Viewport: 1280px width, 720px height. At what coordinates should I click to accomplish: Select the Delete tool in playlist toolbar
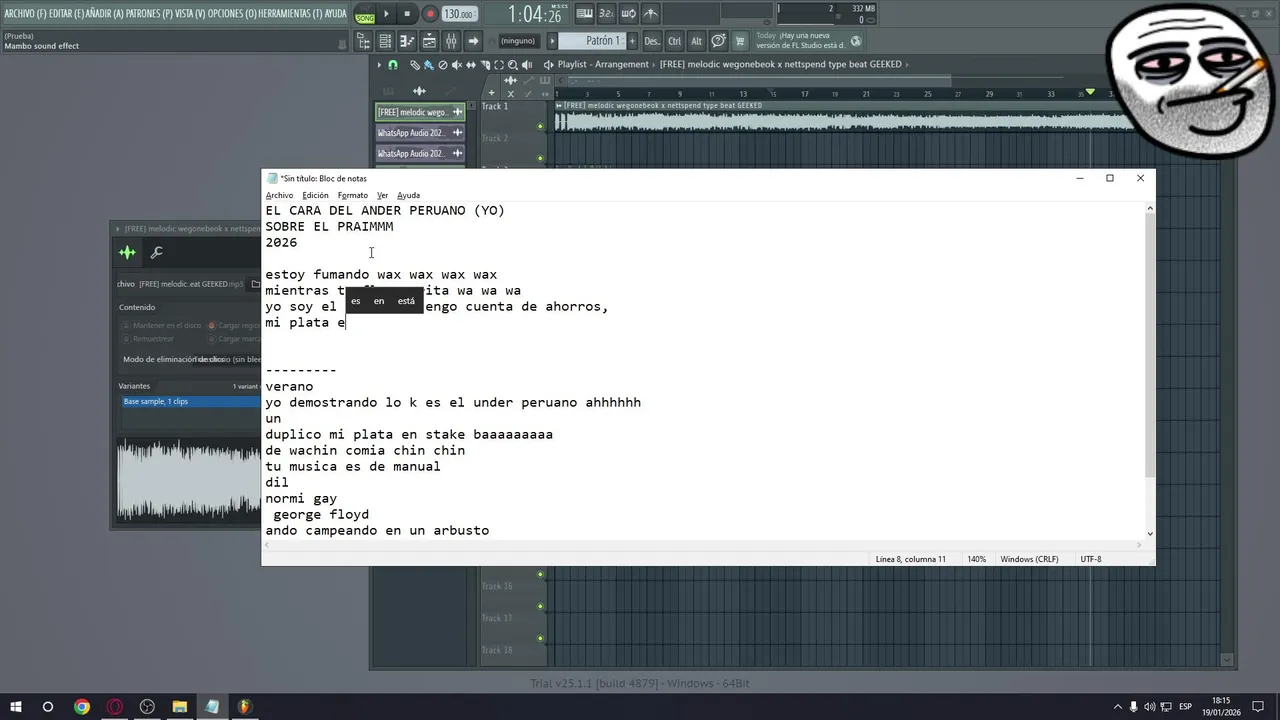coord(443,65)
